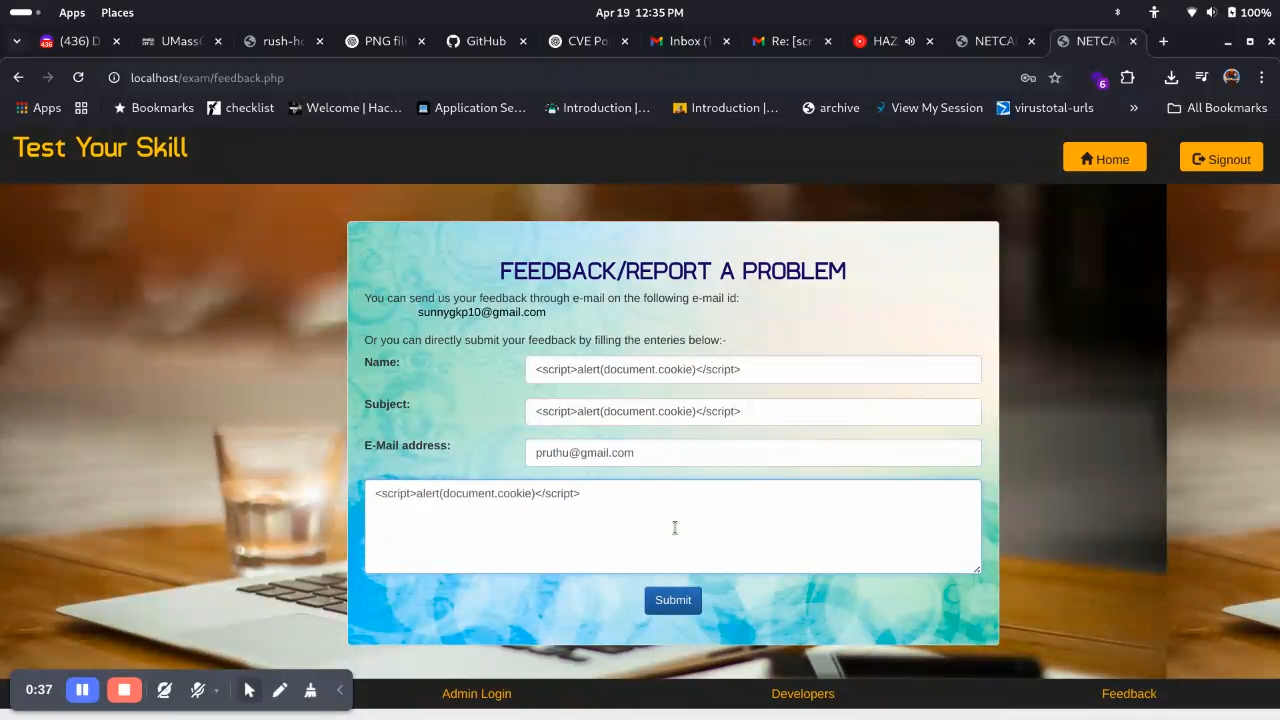Open the archive bookmark
Image resolution: width=1280 pixels, height=720 pixels.
[830, 108]
